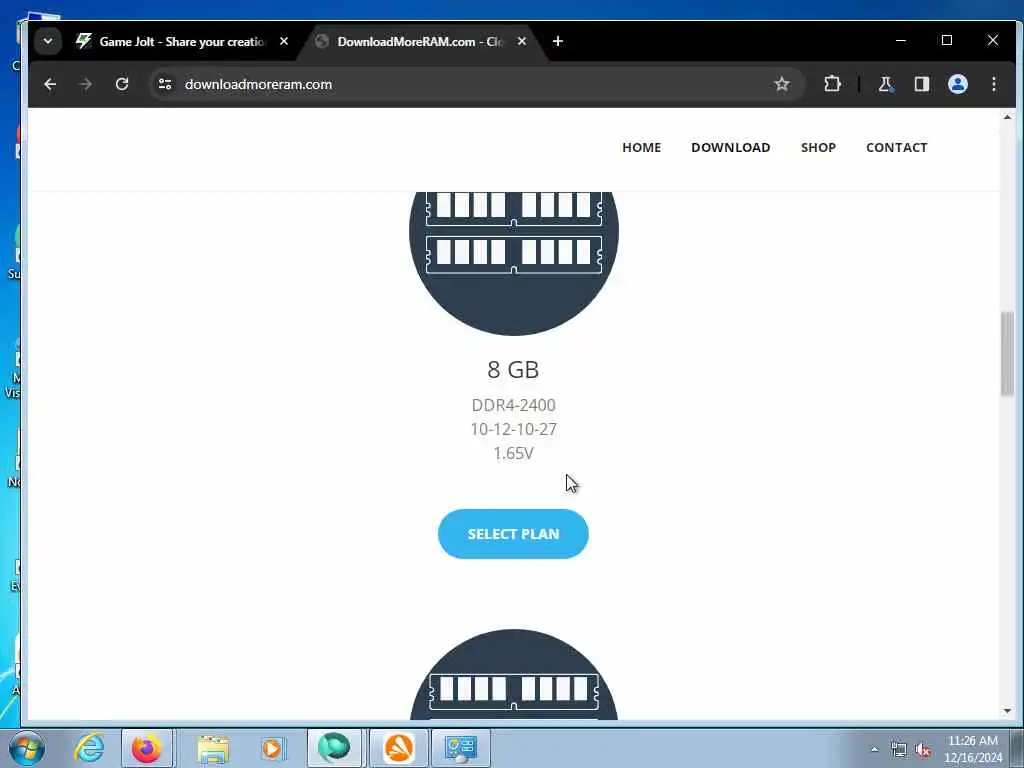This screenshot has width=1024, height=768.
Task: Click the 1.65V voltage text
Action: pyautogui.click(x=513, y=453)
